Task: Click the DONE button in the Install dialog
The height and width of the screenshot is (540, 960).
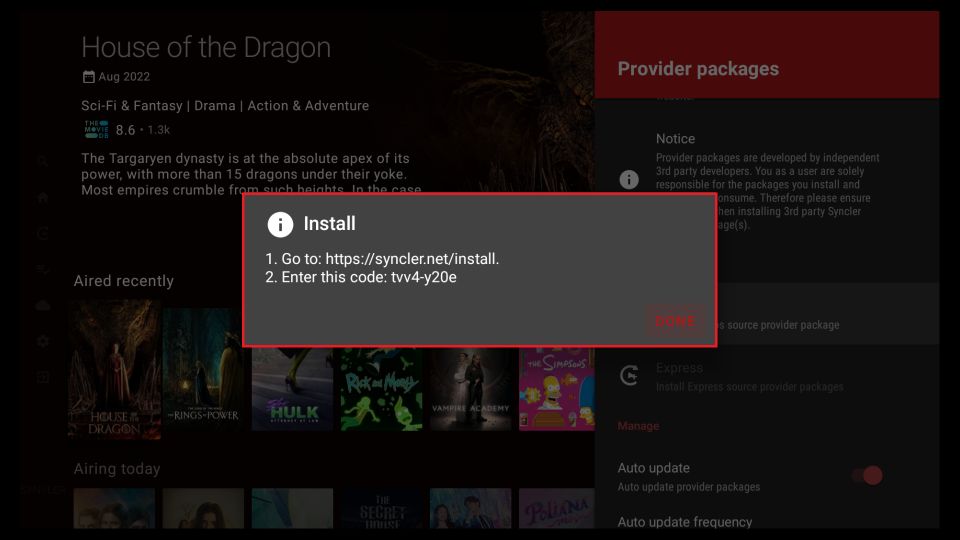Action: (675, 321)
